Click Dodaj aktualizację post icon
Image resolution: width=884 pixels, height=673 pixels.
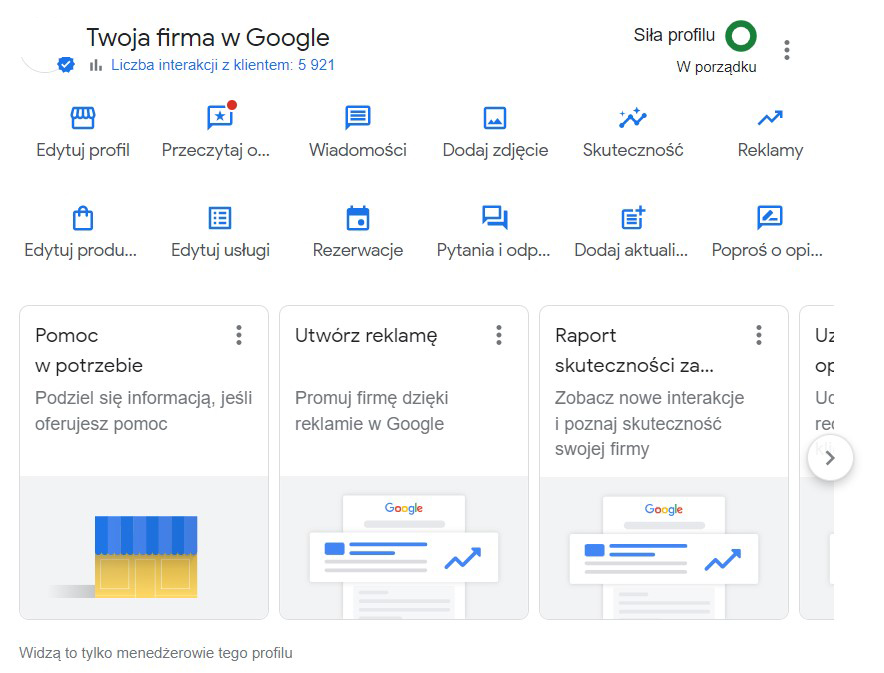point(633,218)
